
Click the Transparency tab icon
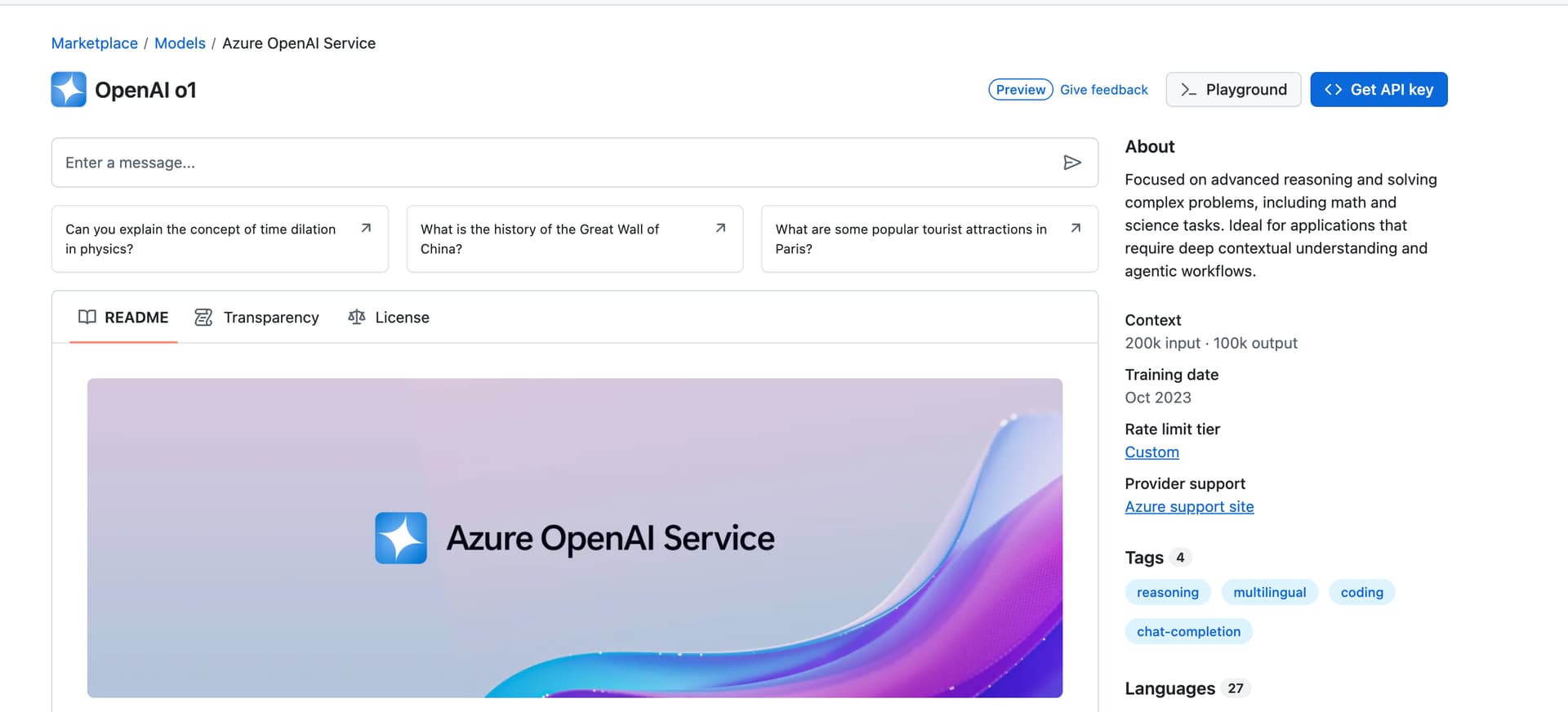coord(203,317)
